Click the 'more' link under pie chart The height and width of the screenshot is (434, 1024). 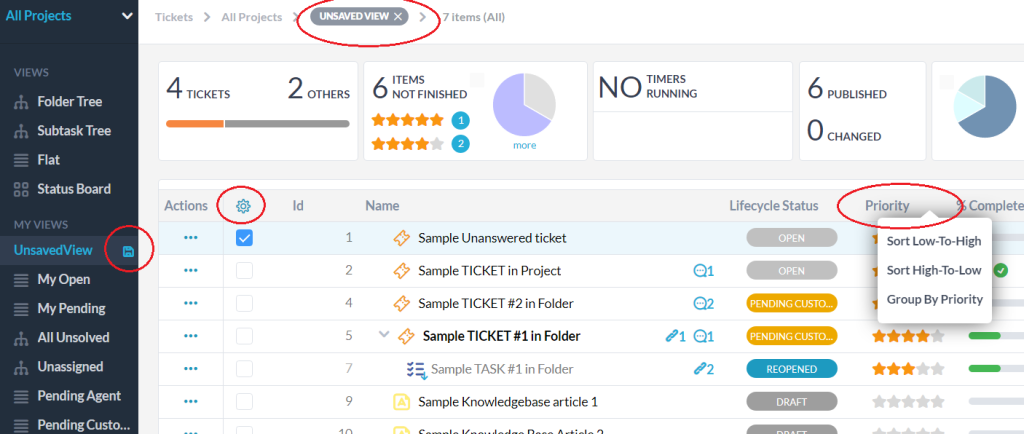pyautogui.click(x=525, y=146)
